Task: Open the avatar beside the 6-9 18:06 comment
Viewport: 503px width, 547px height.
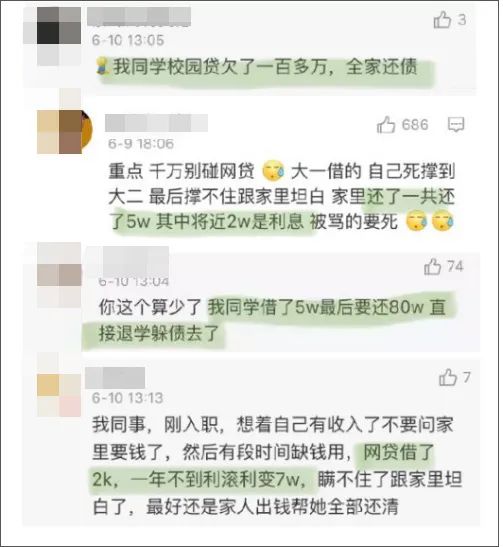Action: [65, 132]
